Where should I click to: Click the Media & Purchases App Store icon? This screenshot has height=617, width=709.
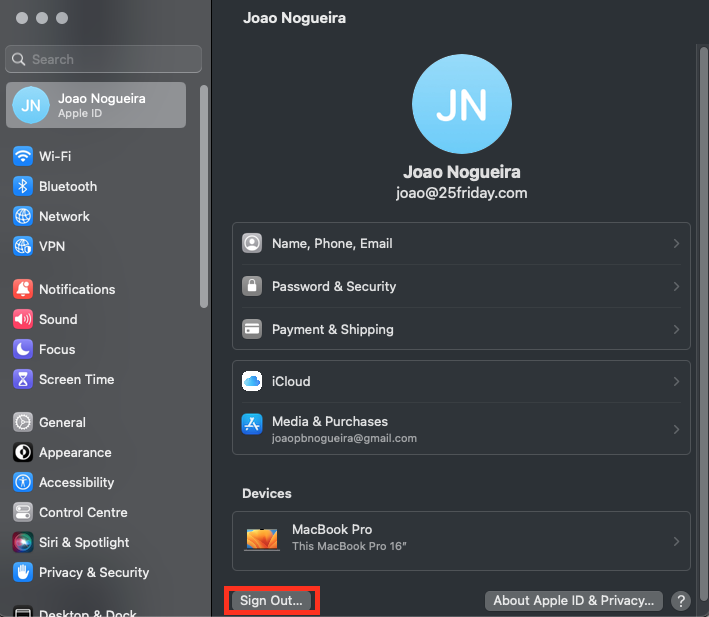252,424
